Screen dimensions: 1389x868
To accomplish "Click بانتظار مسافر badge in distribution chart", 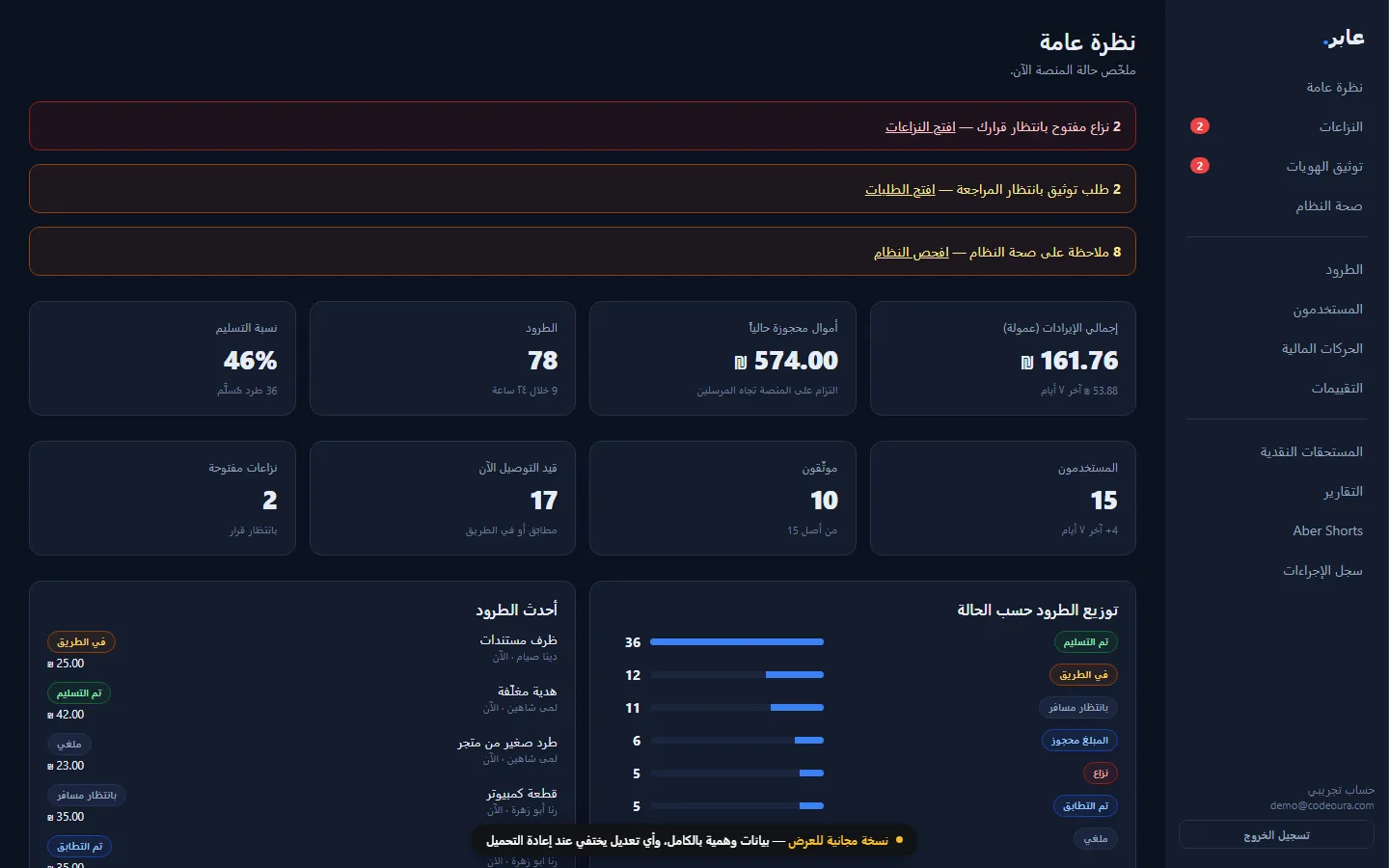I will [x=1078, y=708].
